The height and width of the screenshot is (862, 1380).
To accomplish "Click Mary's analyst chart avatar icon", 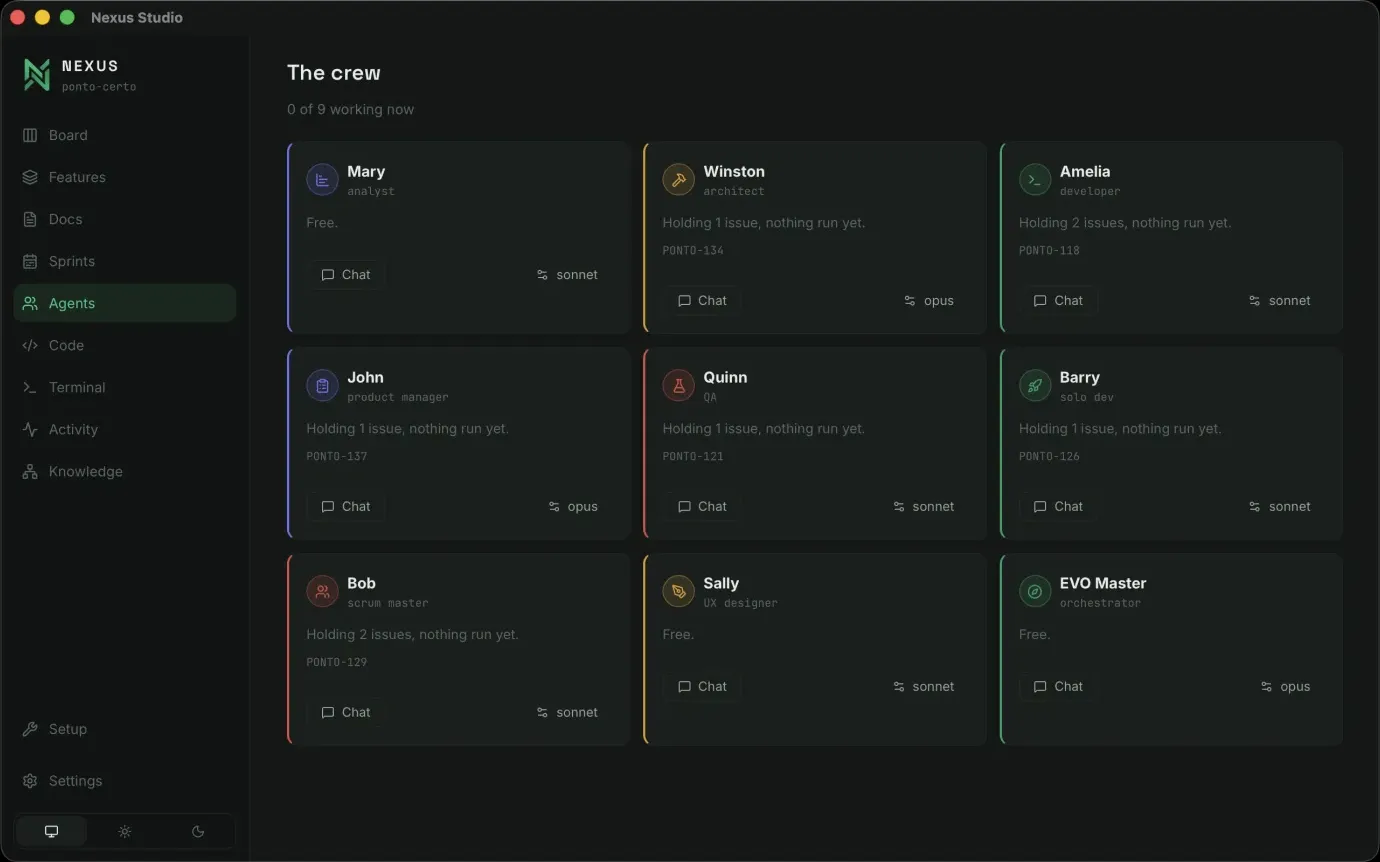I will 322,180.
